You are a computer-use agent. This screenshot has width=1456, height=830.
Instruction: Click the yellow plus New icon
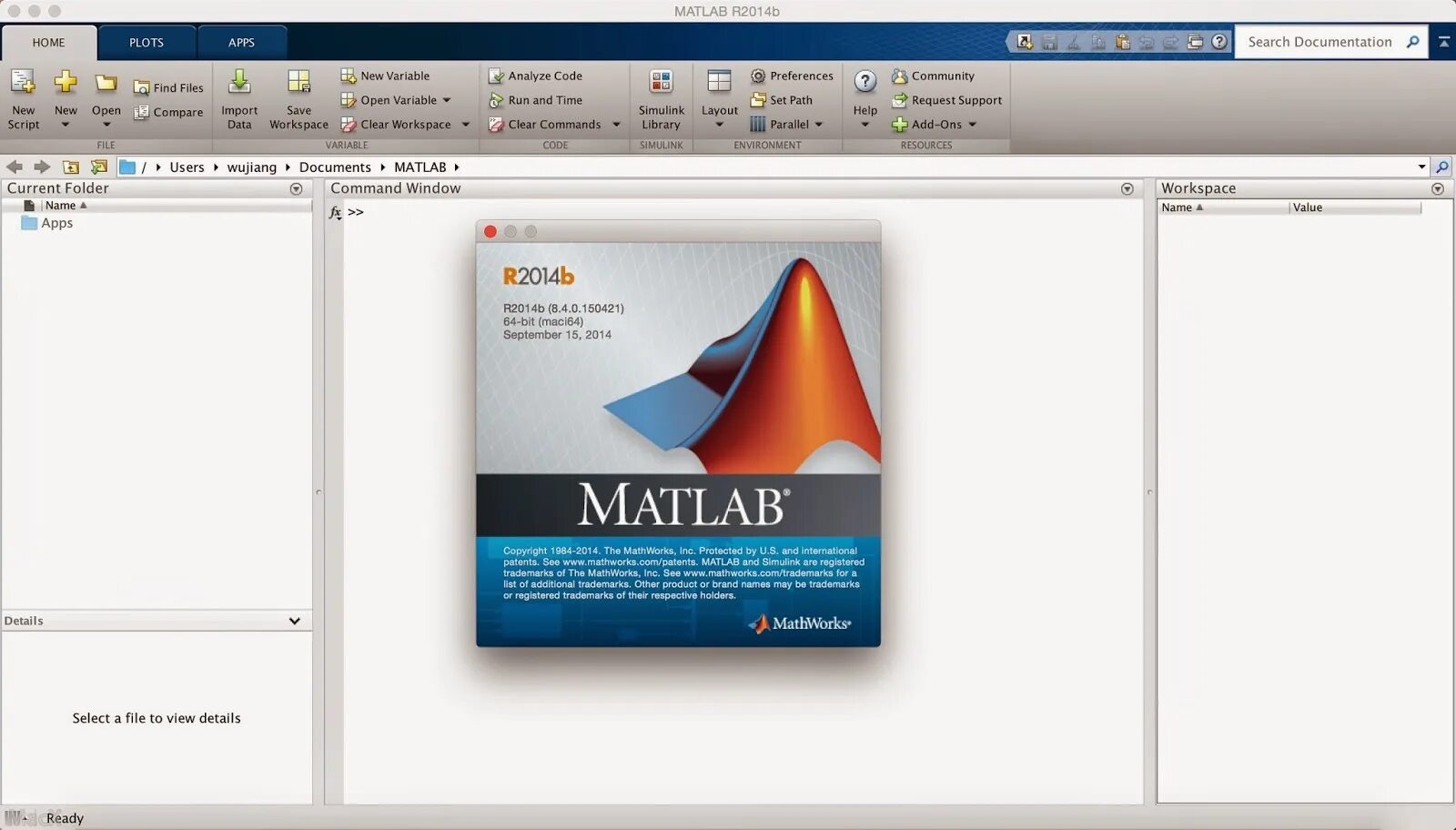pyautogui.click(x=66, y=82)
